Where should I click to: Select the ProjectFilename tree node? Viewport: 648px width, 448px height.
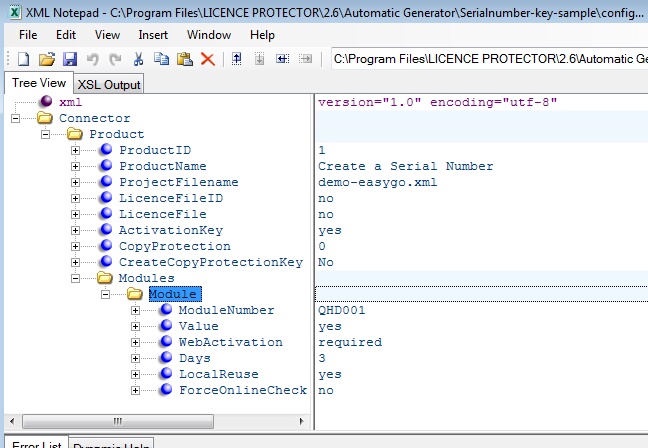click(178, 182)
